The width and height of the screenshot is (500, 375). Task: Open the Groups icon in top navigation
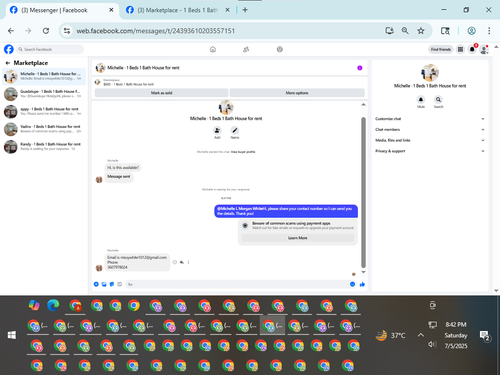point(280,49)
